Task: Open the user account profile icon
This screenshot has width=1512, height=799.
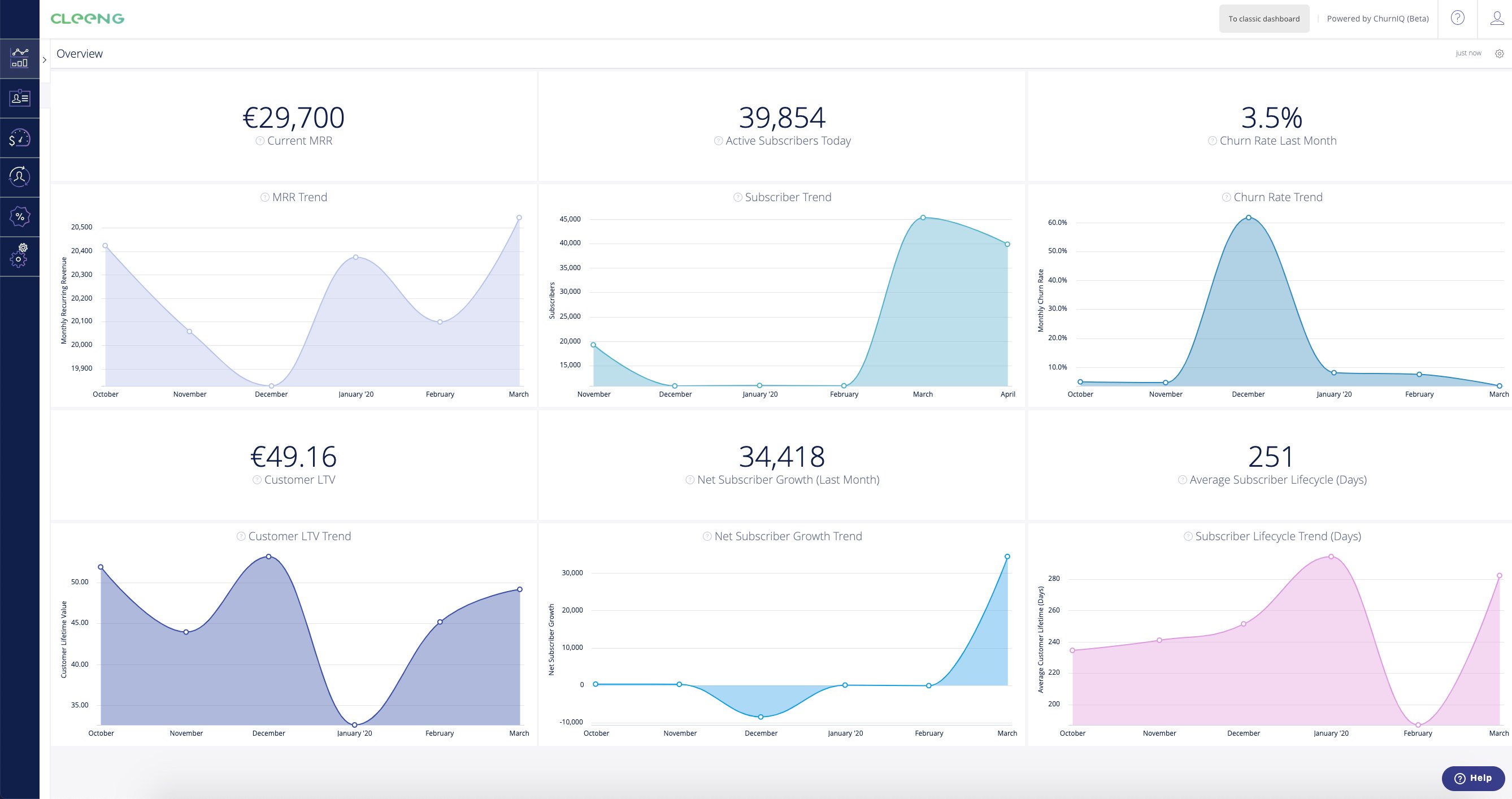Action: click(x=1497, y=18)
